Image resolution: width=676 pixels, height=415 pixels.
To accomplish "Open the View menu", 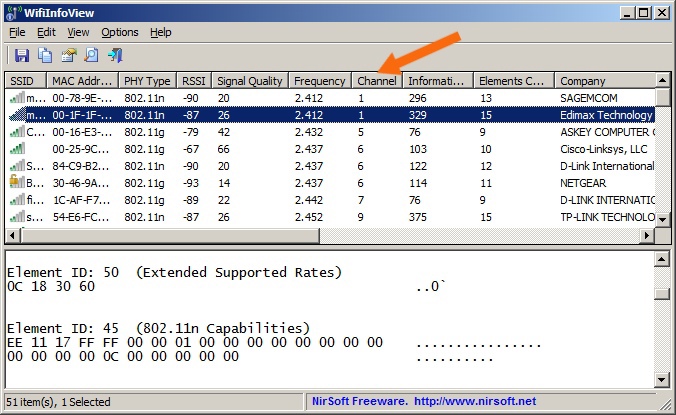I will (78, 32).
